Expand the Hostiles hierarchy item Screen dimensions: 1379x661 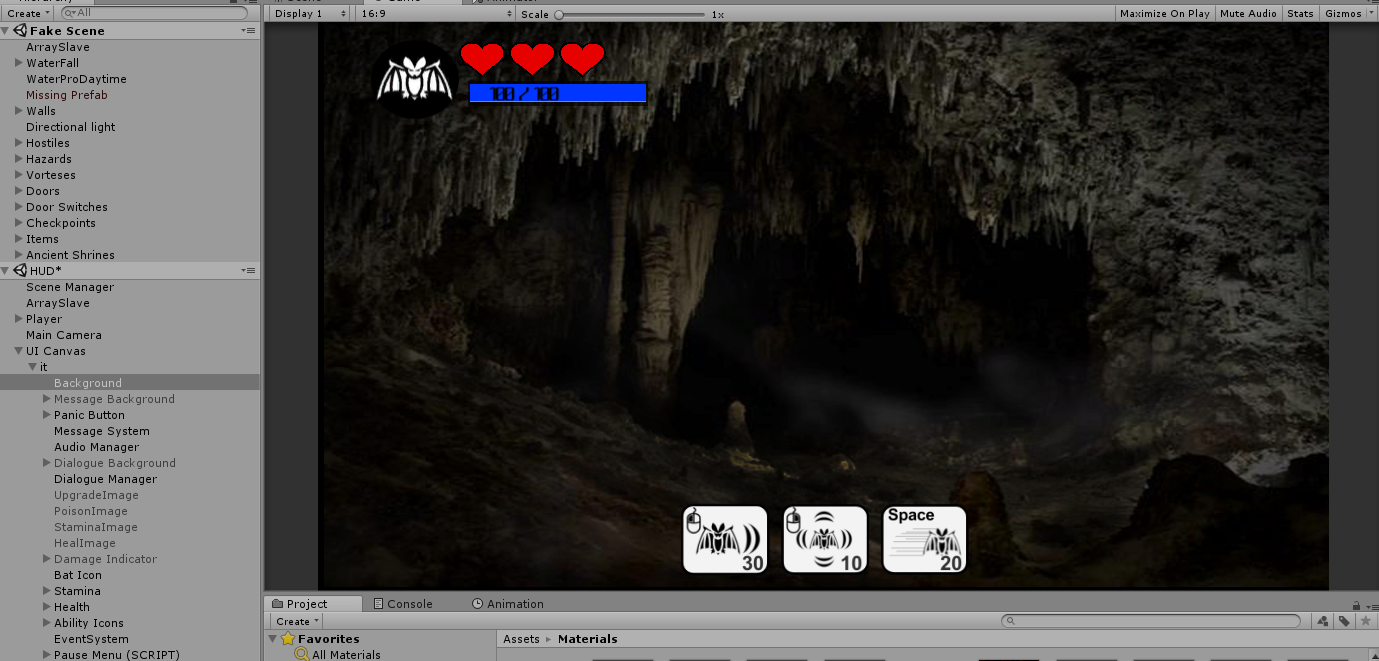(19, 142)
